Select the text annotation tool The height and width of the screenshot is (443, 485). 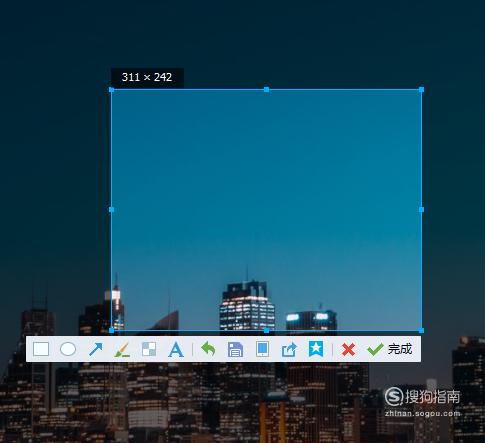click(176, 350)
